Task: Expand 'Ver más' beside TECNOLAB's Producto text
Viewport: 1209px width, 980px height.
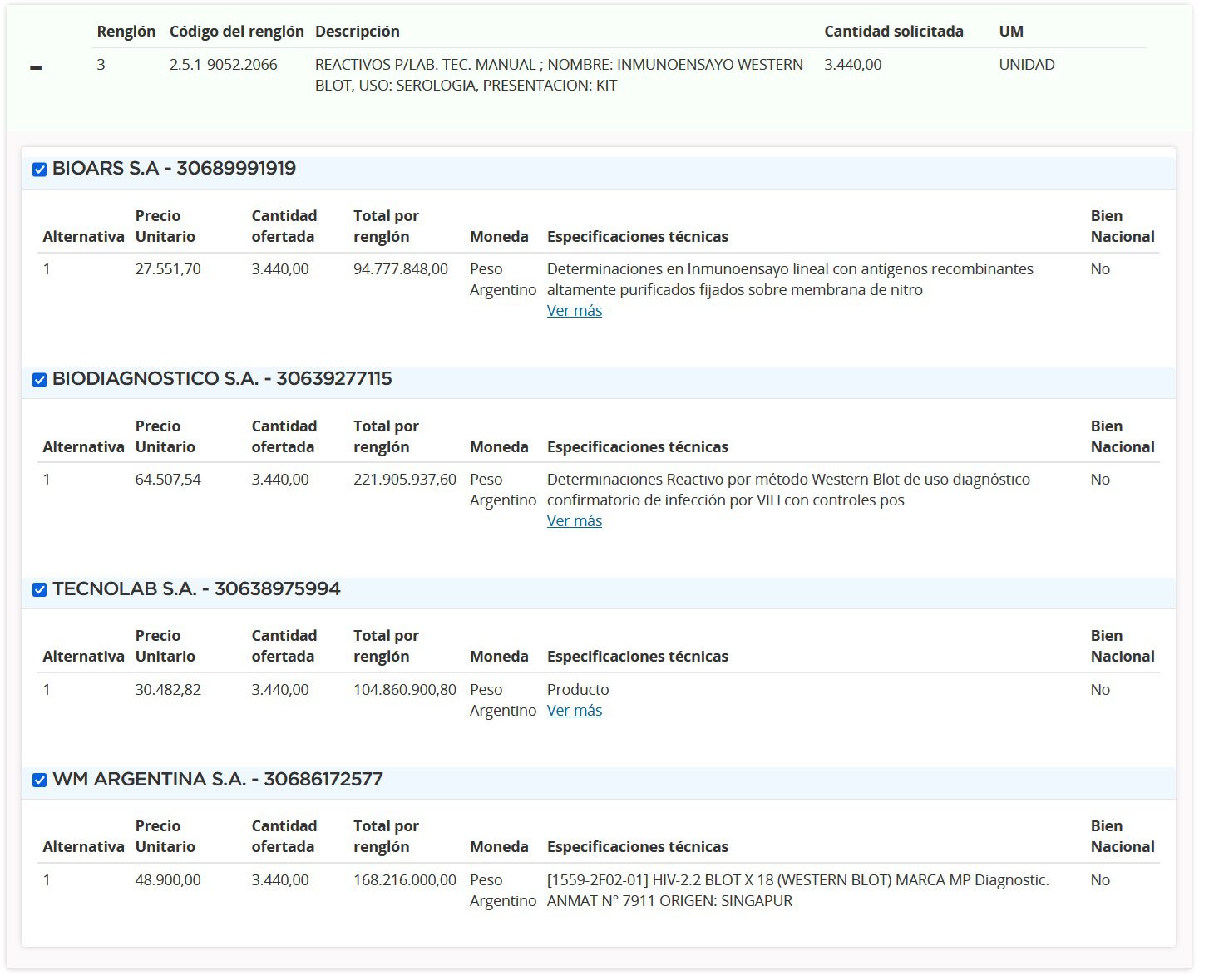Action: [574, 711]
